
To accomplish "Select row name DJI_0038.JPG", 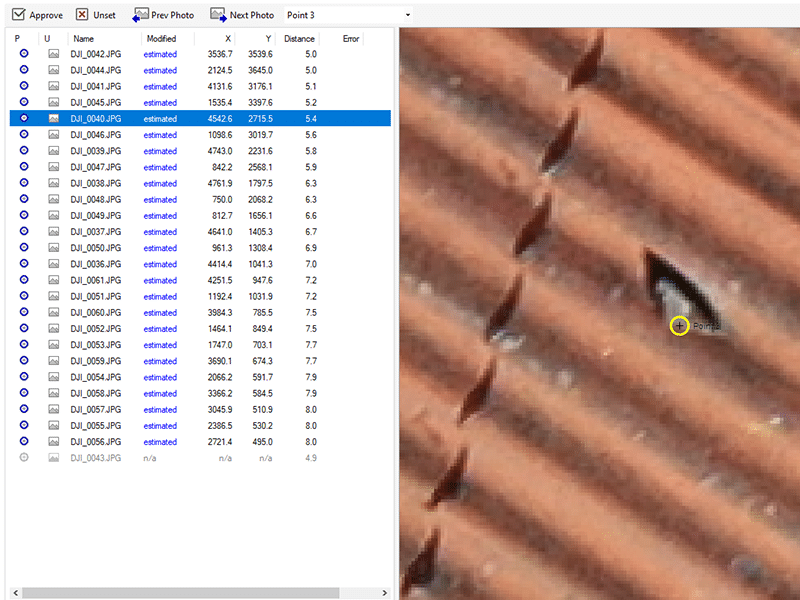I will point(96,183).
